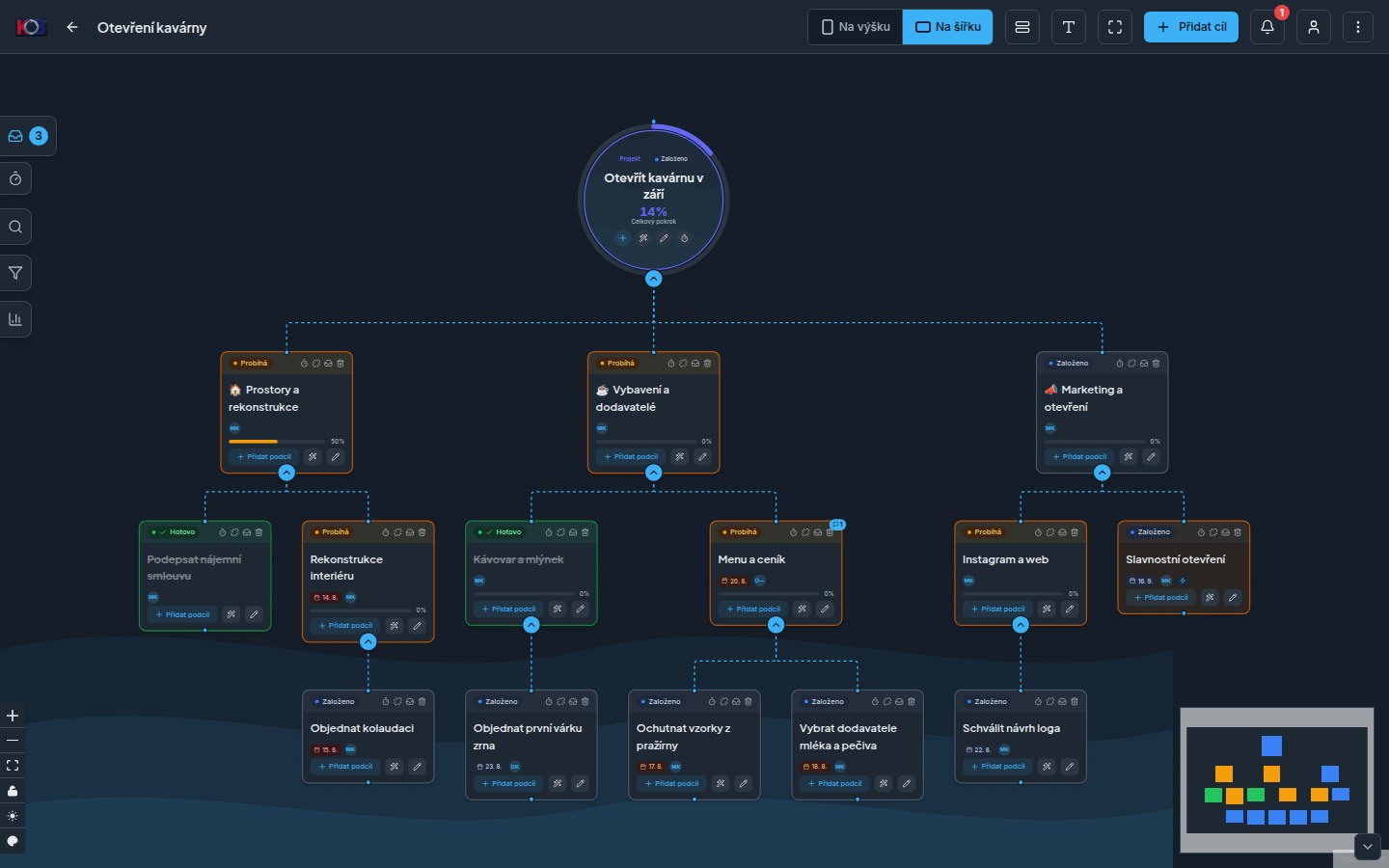
Task: Collapse the minimap with the chevron
Action: point(1368,847)
